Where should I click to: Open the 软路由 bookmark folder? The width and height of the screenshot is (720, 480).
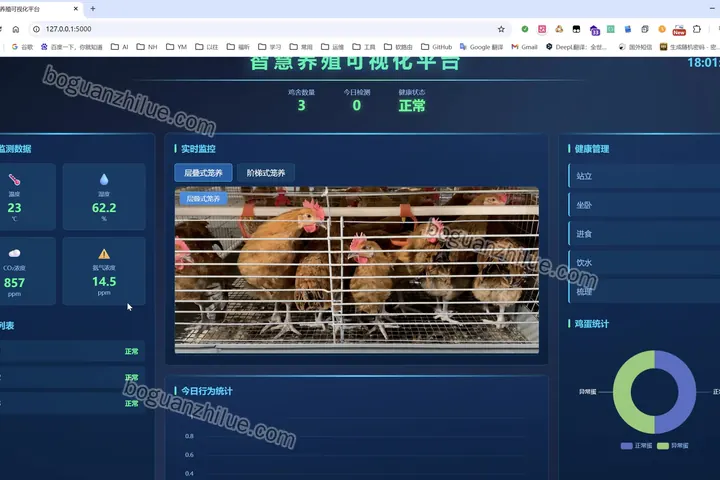click(398, 47)
